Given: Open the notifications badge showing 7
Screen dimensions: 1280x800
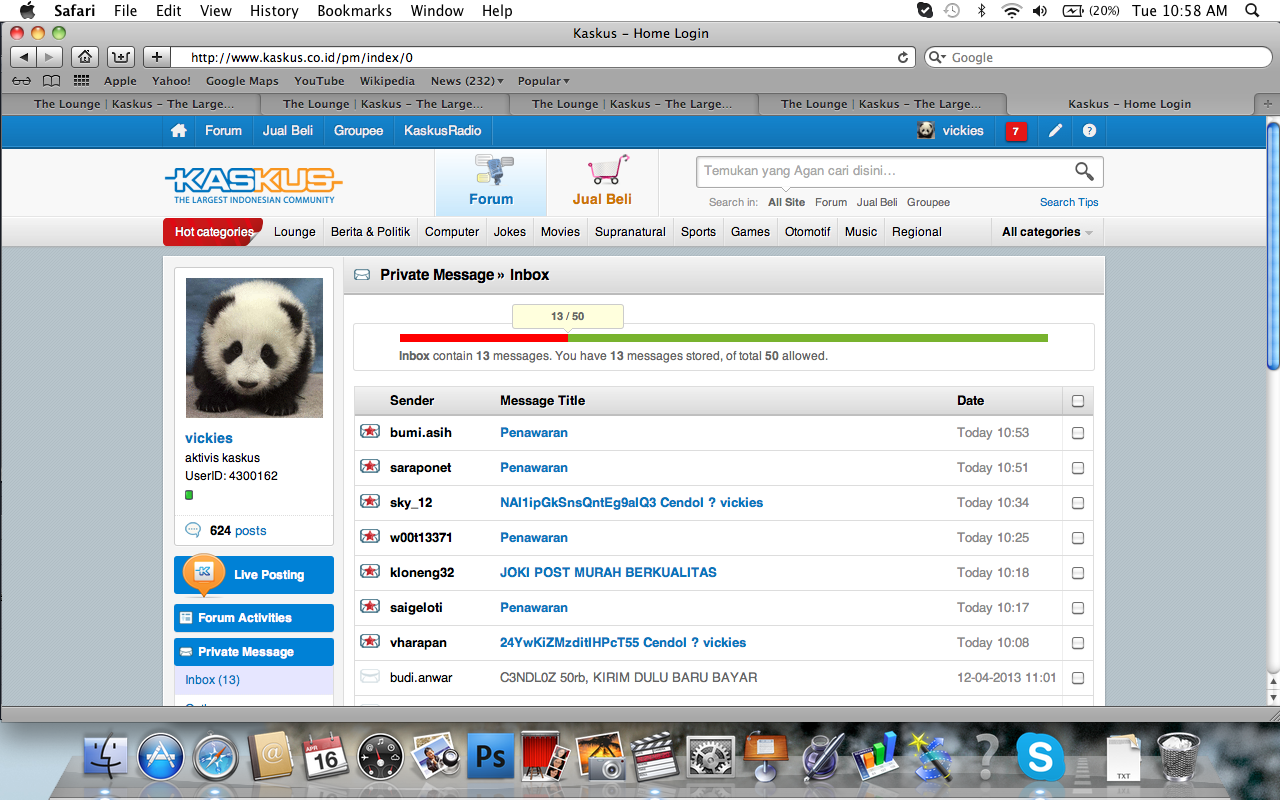Looking at the screenshot, I should 1016,131.
